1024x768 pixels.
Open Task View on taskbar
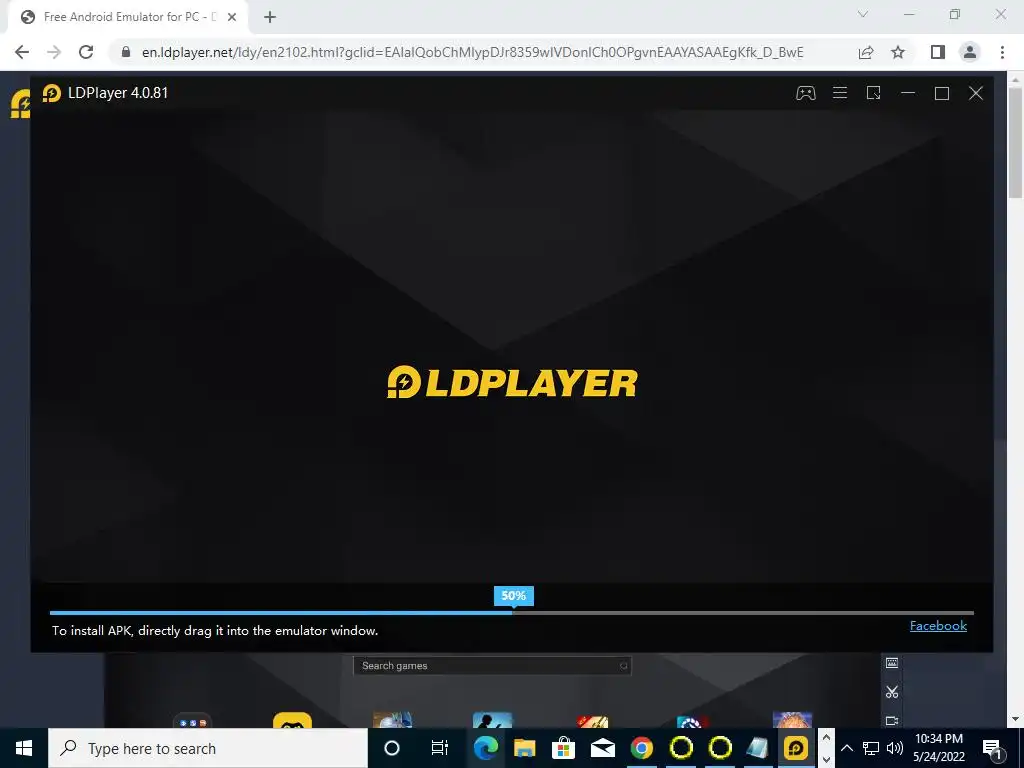click(440, 748)
